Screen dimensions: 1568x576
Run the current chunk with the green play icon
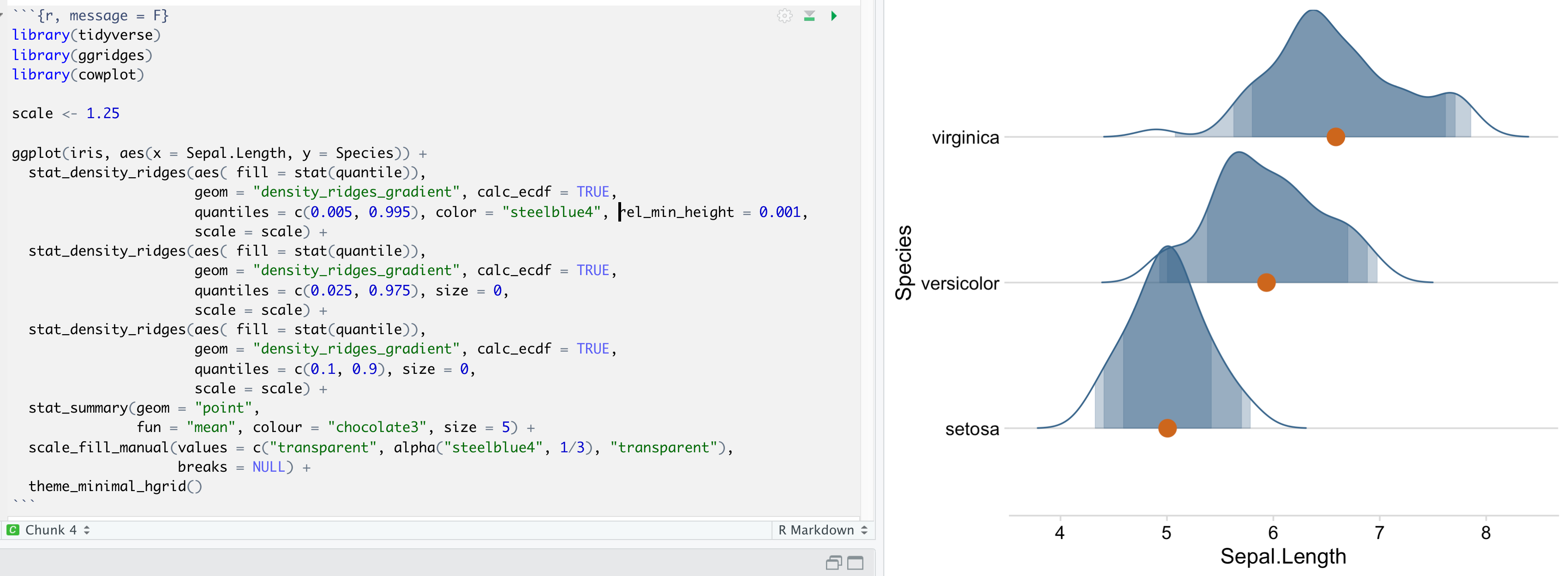click(x=834, y=16)
